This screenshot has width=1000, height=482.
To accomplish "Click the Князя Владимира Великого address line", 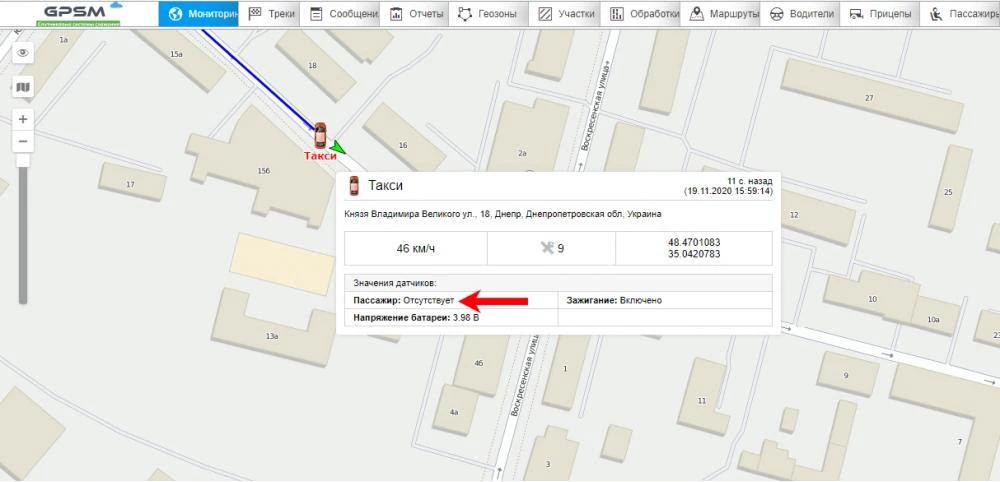I will click(503, 215).
